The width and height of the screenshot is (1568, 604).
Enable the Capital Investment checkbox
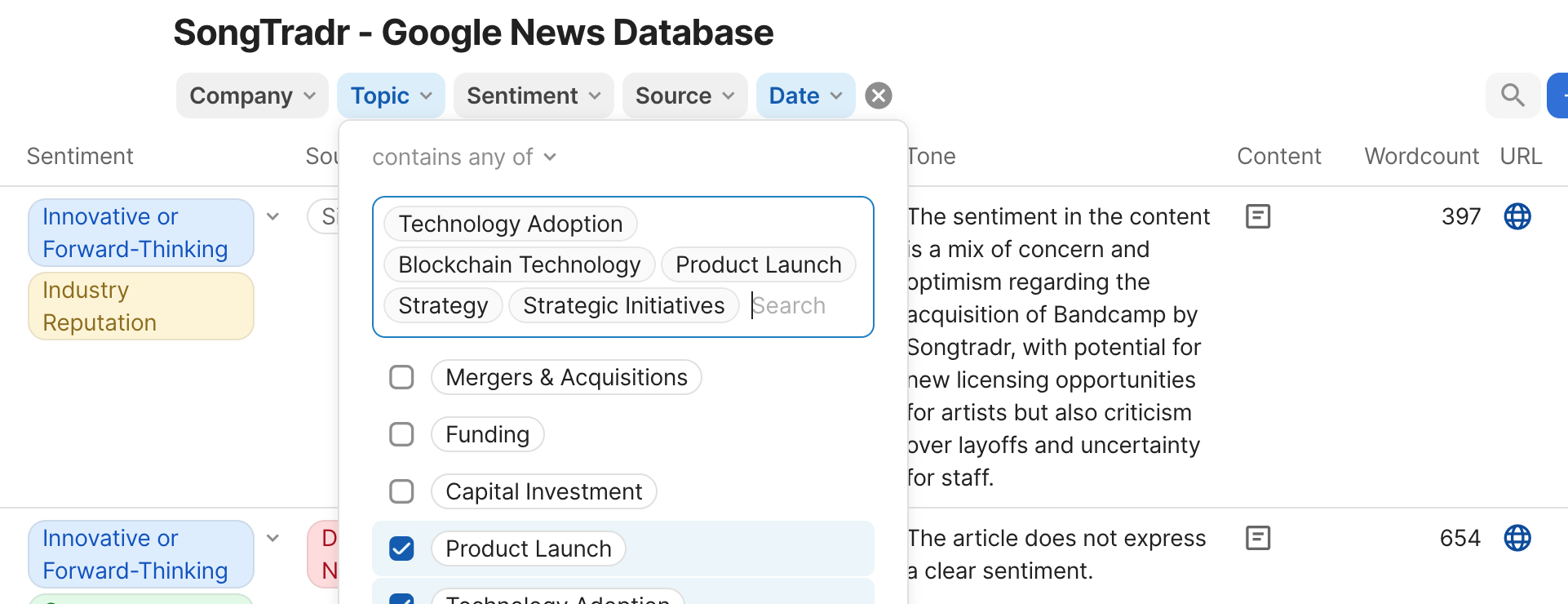coord(401,491)
